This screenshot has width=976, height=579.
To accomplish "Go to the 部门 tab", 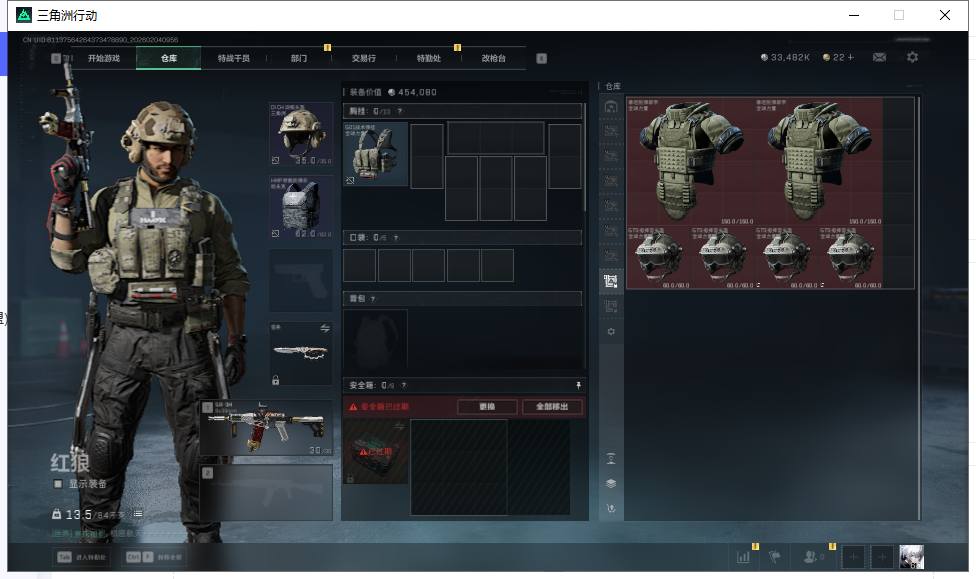I will coord(299,58).
